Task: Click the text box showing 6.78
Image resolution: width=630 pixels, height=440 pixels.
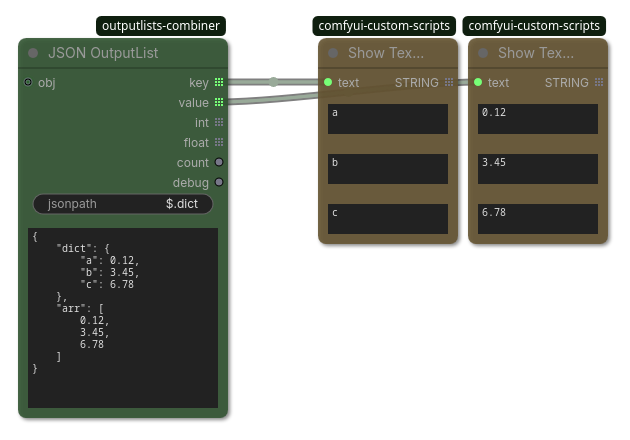Action: click(538, 219)
